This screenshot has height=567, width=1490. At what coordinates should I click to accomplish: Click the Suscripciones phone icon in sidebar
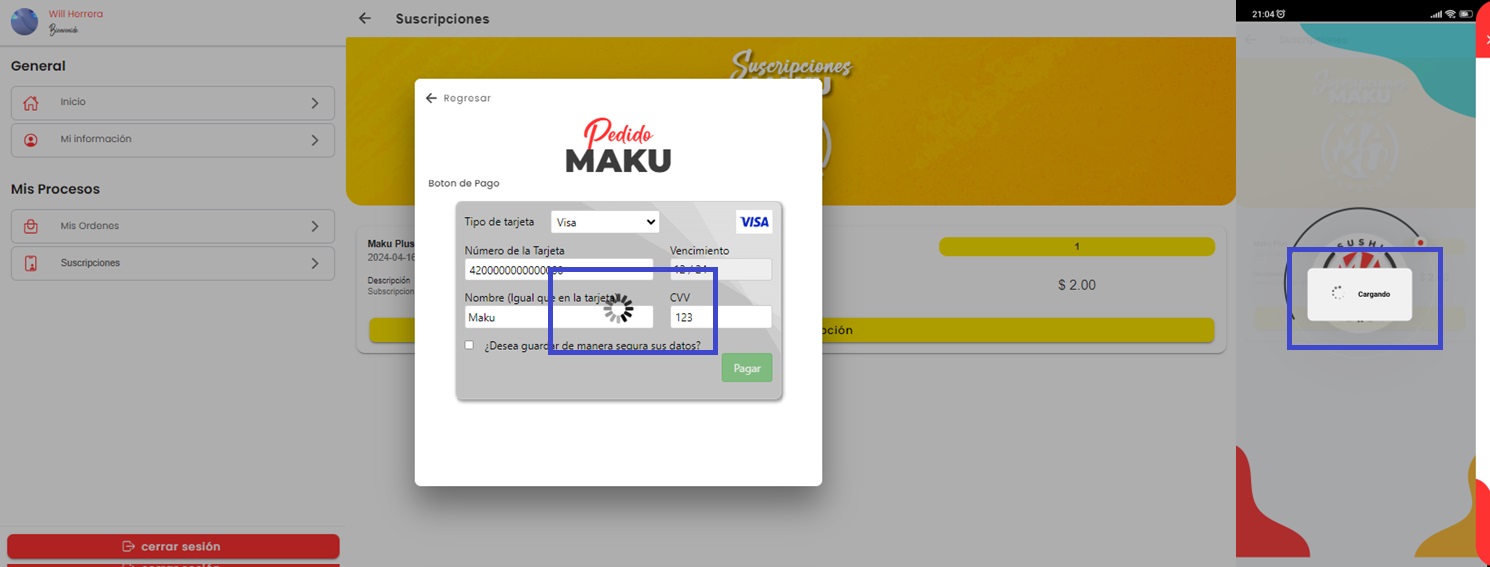point(31,263)
